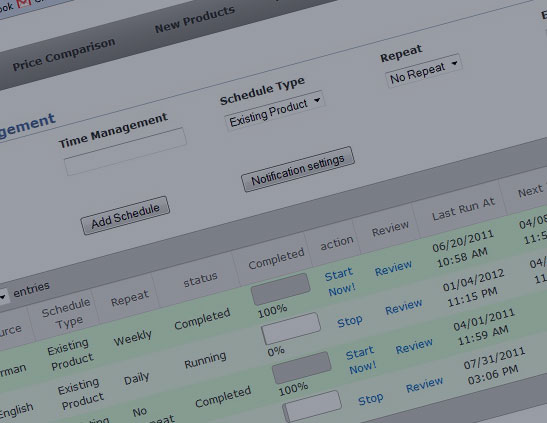Sort by Repeat column header
This screenshot has height=423, width=547.
[130, 298]
